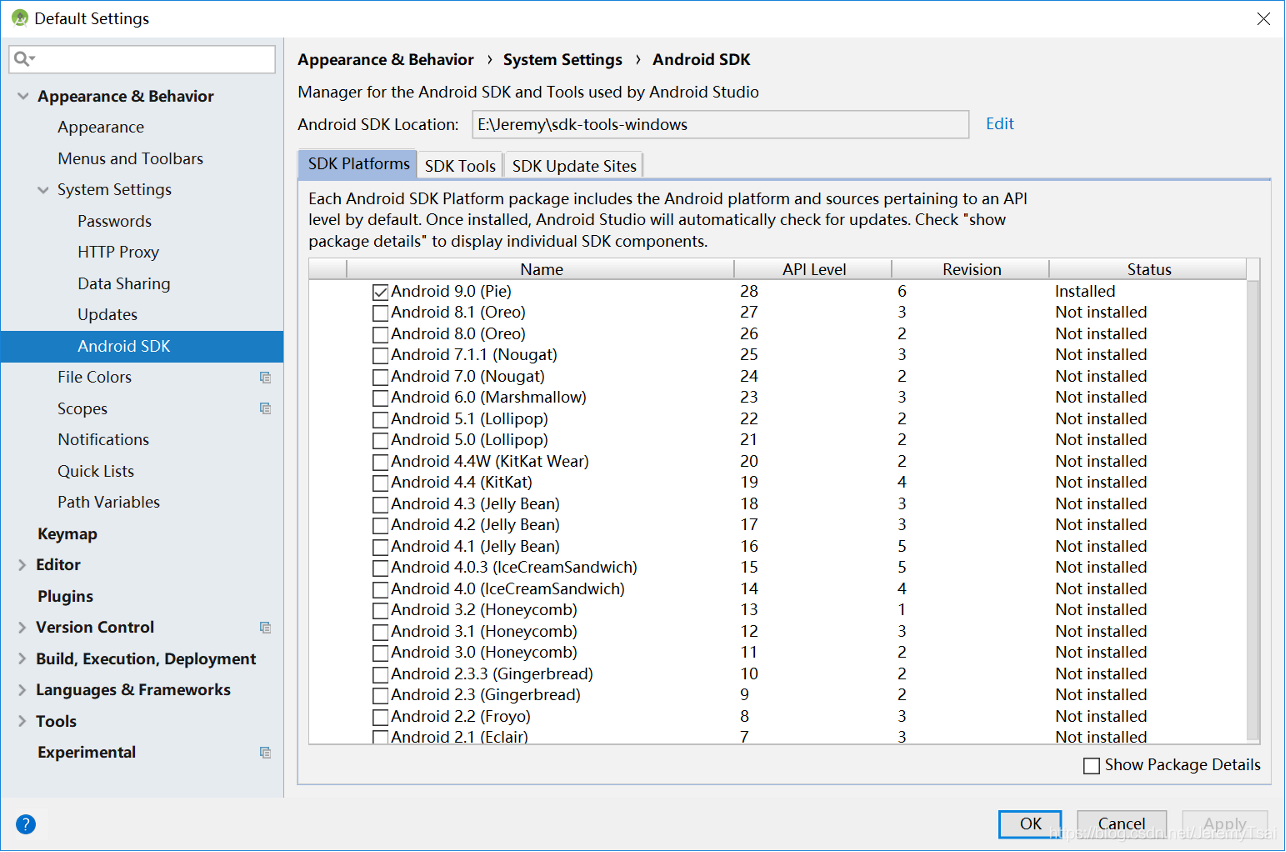Click Android 4.4W (KitKat Wear) row name
The width and height of the screenshot is (1286, 852).
tap(490, 461)
